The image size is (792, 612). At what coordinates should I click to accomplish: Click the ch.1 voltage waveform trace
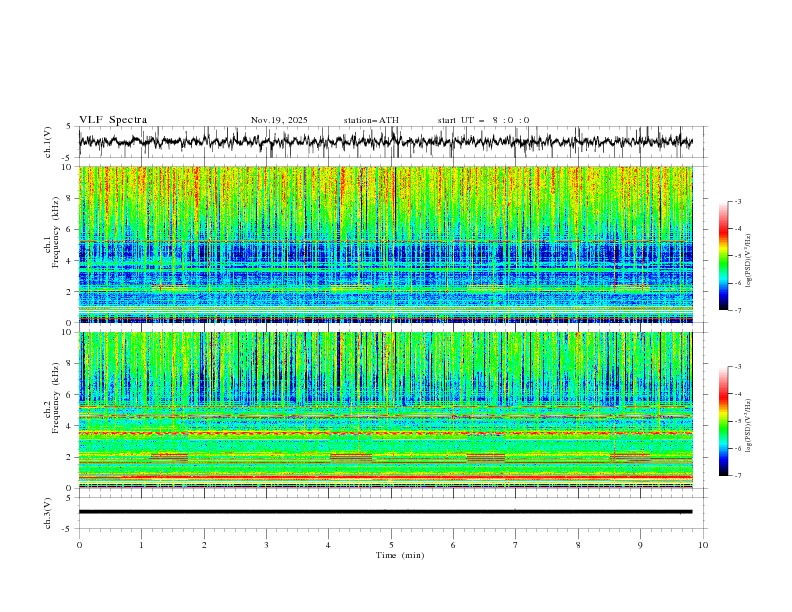click(x=385, y=142)
